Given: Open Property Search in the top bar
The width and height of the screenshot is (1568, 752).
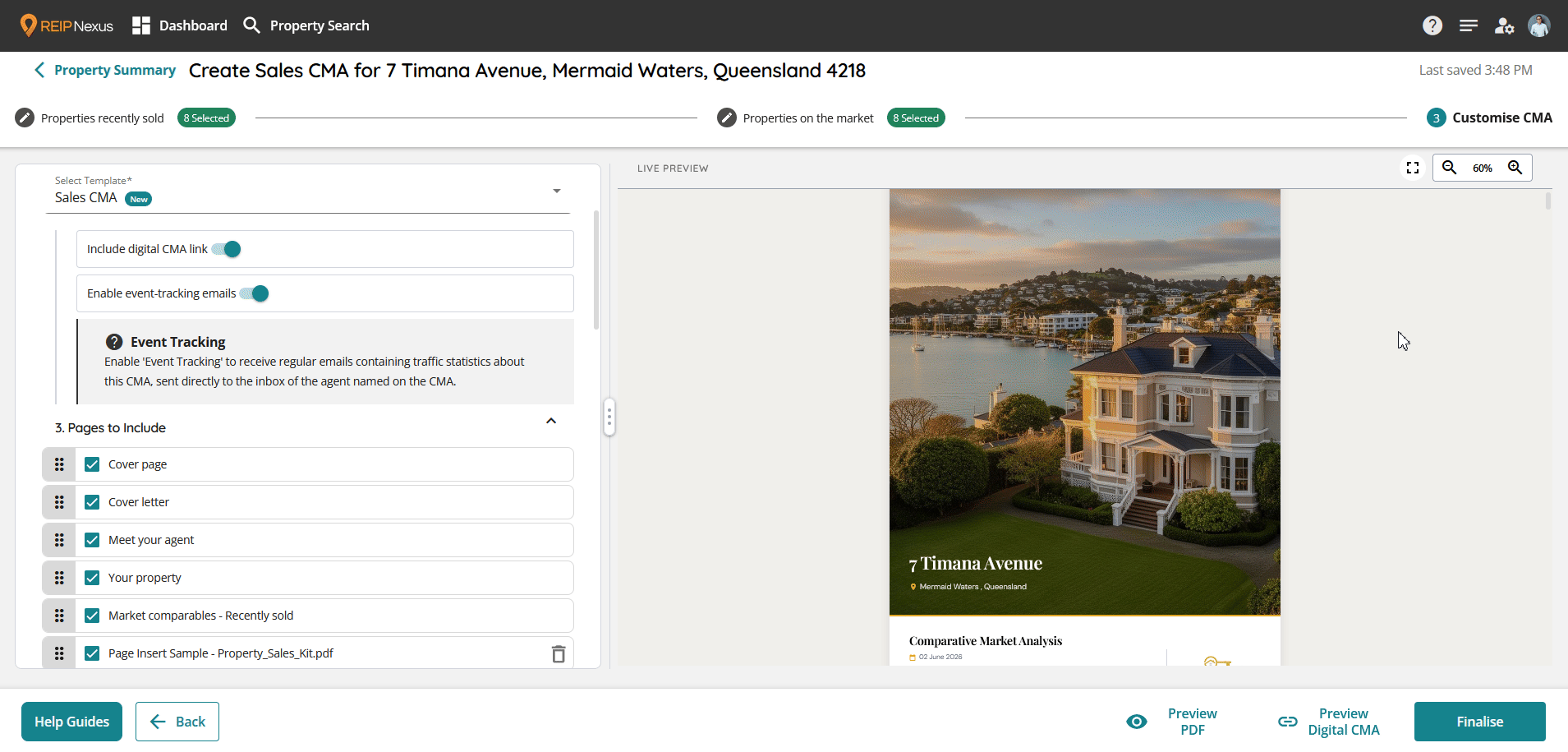Looking at the screenshot, I should click(306, 25).
